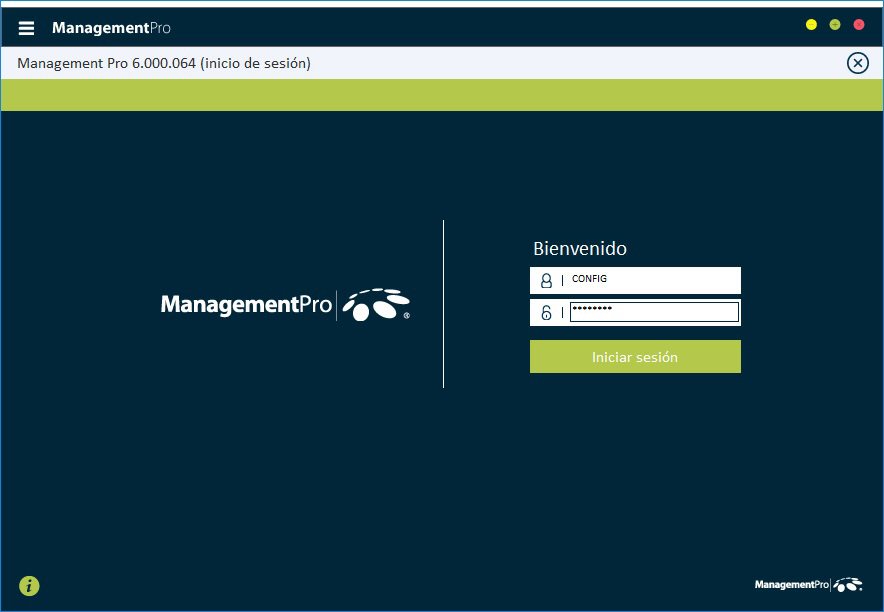
Task: Click the ManagementPro title in header
Action: [x=111, y=28]
